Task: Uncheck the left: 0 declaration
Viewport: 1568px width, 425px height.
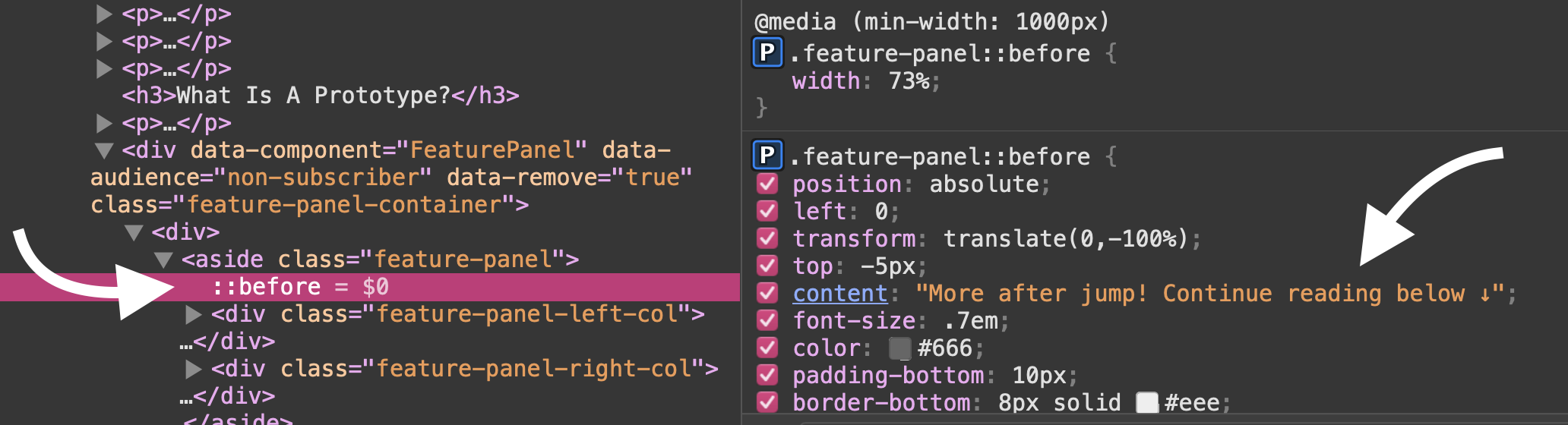Action: point(767,212)
